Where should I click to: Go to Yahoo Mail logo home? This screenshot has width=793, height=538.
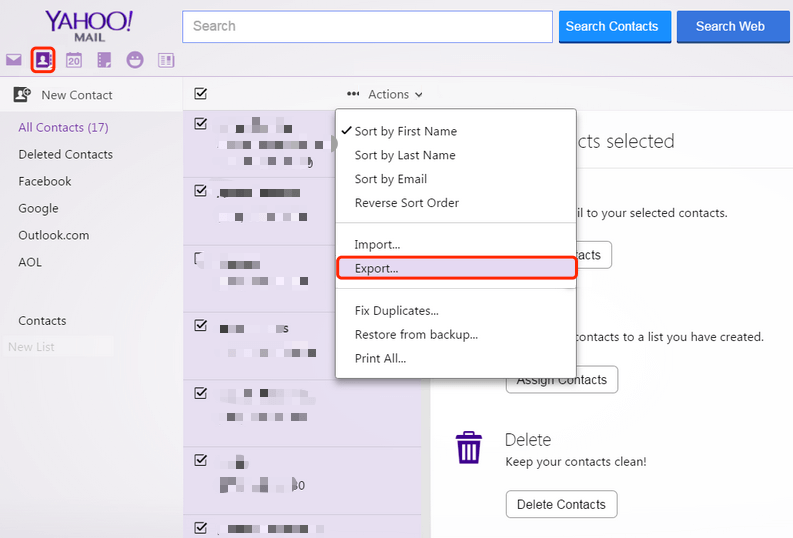point(90,26)
